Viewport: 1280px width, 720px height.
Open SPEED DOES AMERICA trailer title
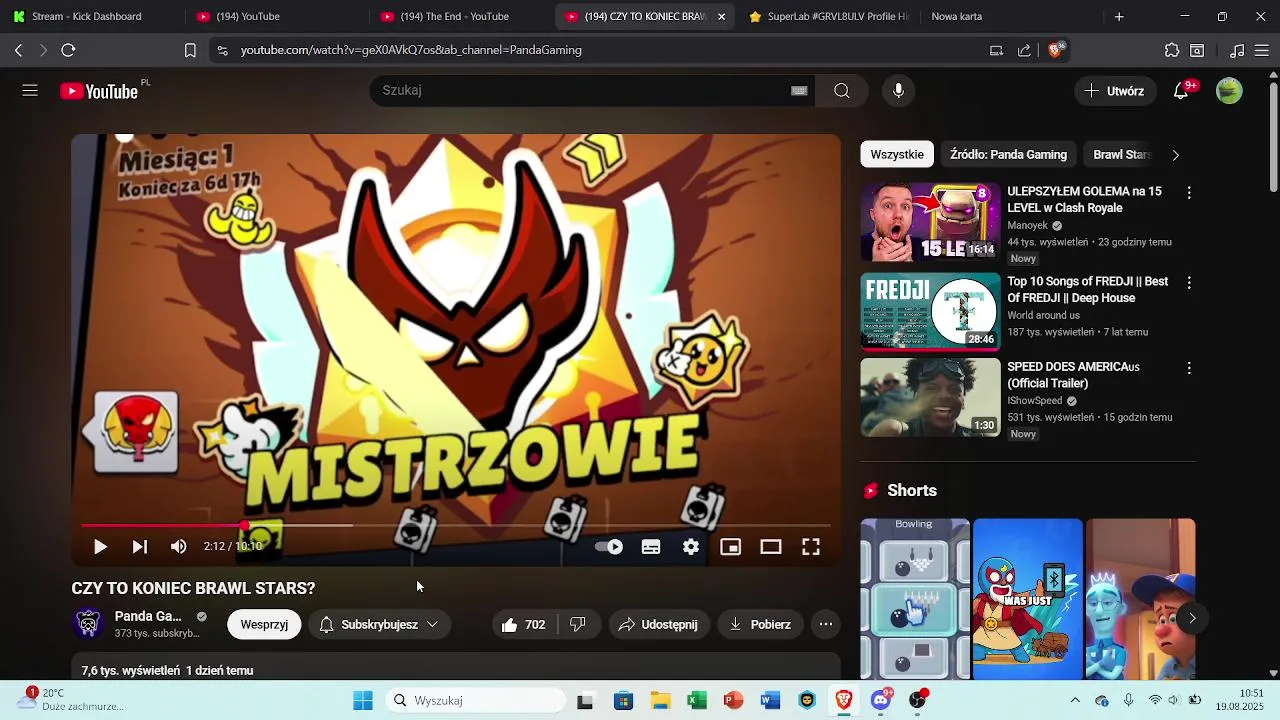pyautogui.click(x=1074, y=375)
